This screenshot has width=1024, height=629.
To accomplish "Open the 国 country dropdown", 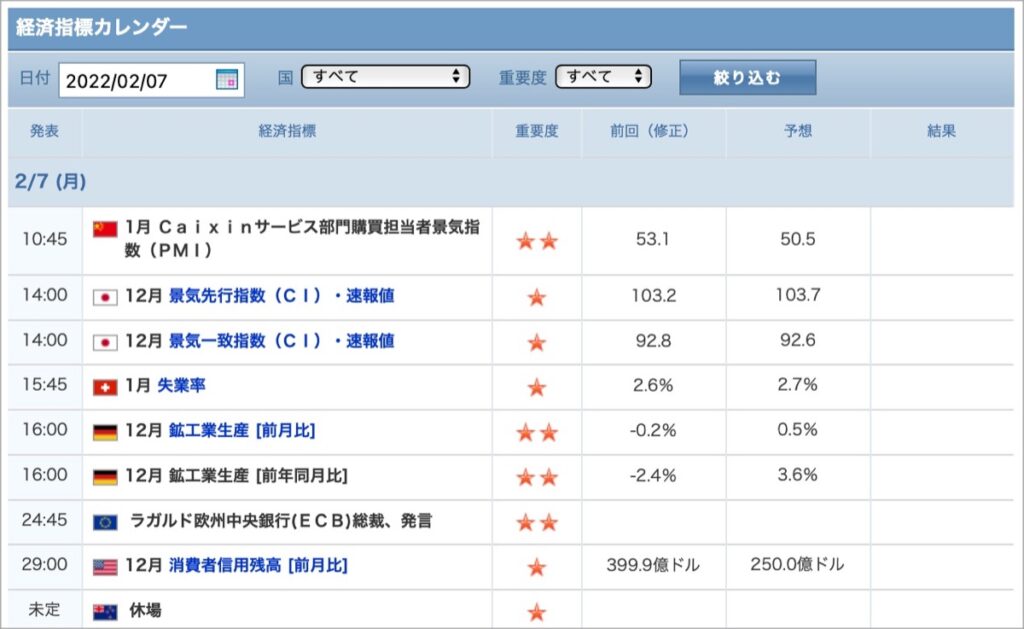I will click(x=385, y=76).
